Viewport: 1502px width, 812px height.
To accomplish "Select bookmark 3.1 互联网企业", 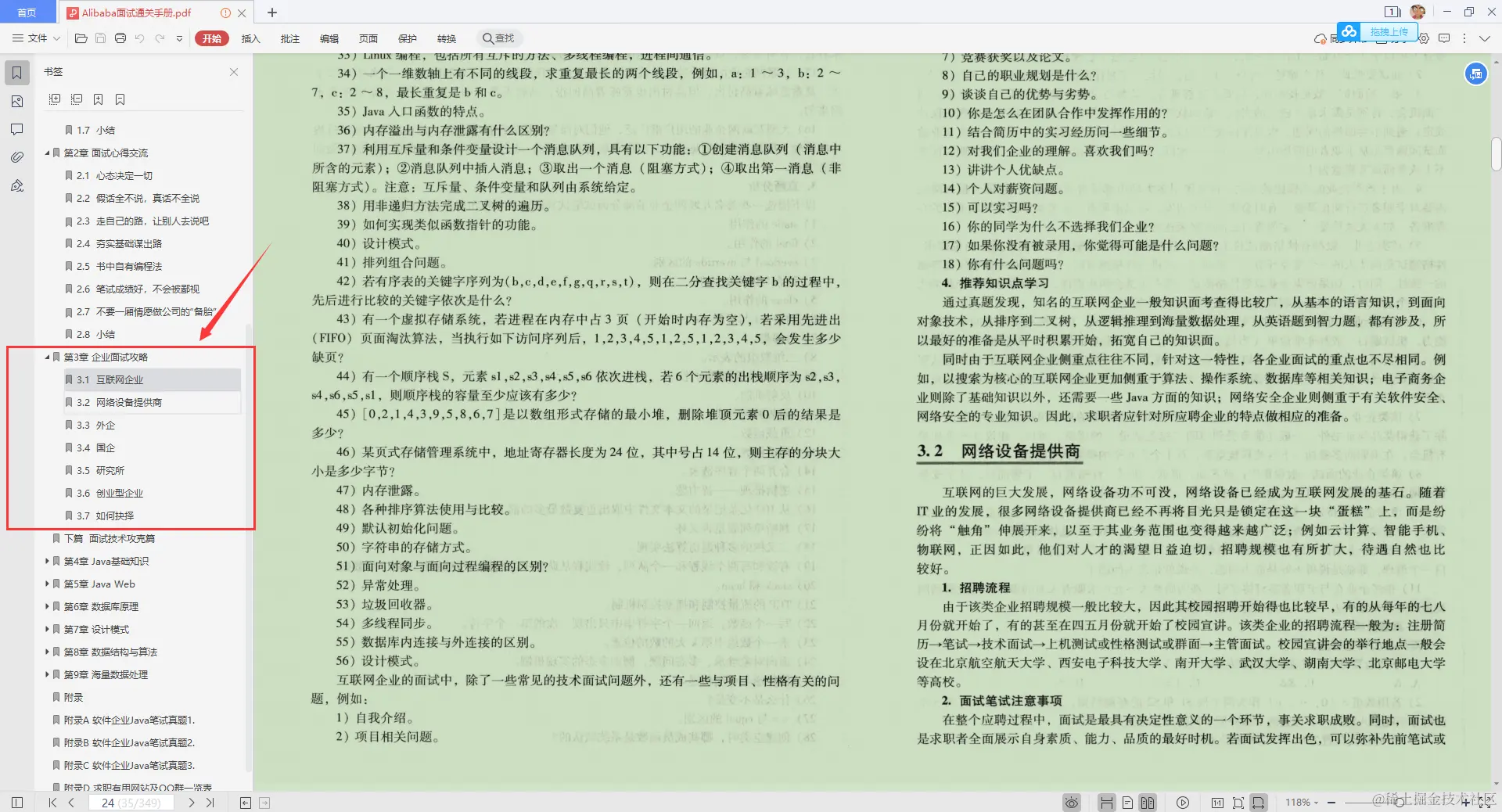I will (x=110, y=379).
